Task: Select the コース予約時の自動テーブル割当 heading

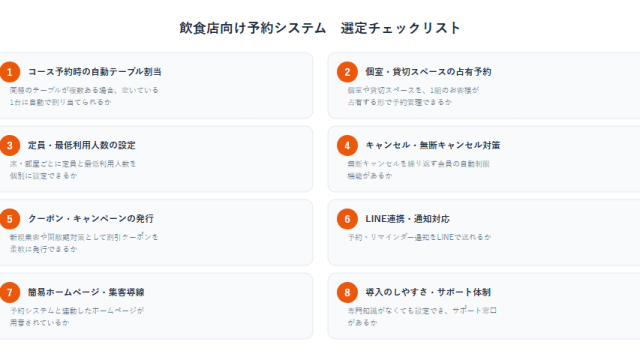Action: [95, 72]
